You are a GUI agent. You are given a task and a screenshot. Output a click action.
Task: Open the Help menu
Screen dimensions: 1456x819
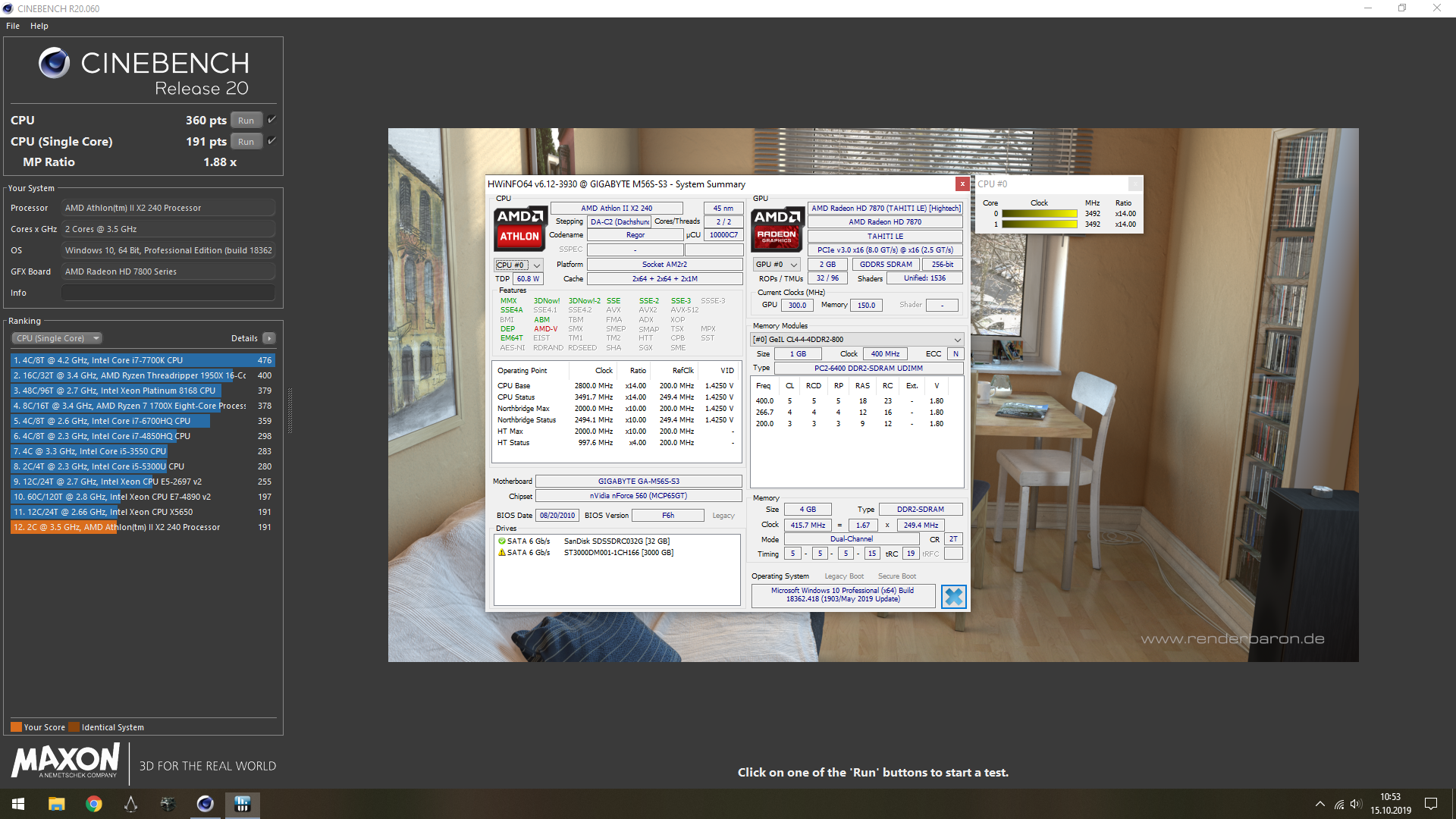[39, 26]
